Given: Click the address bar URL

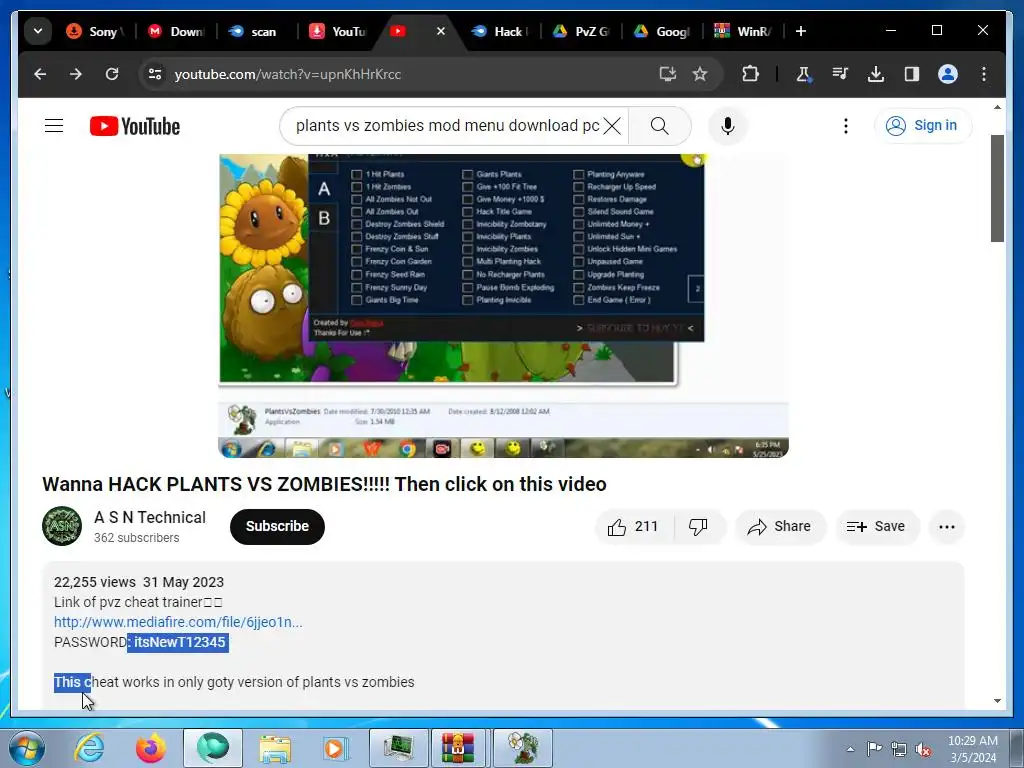Looking at the screenshot, I should coord(287,74).
